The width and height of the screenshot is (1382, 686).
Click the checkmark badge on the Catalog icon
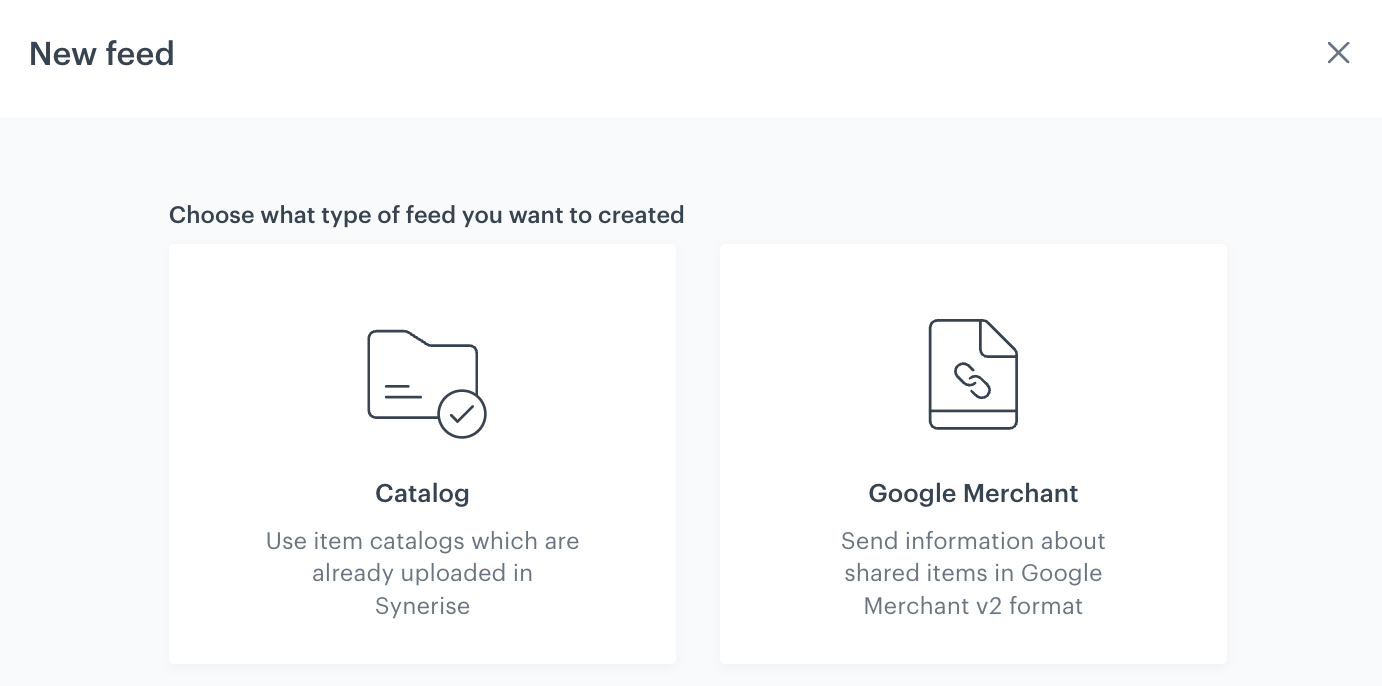tap(462, 413)
